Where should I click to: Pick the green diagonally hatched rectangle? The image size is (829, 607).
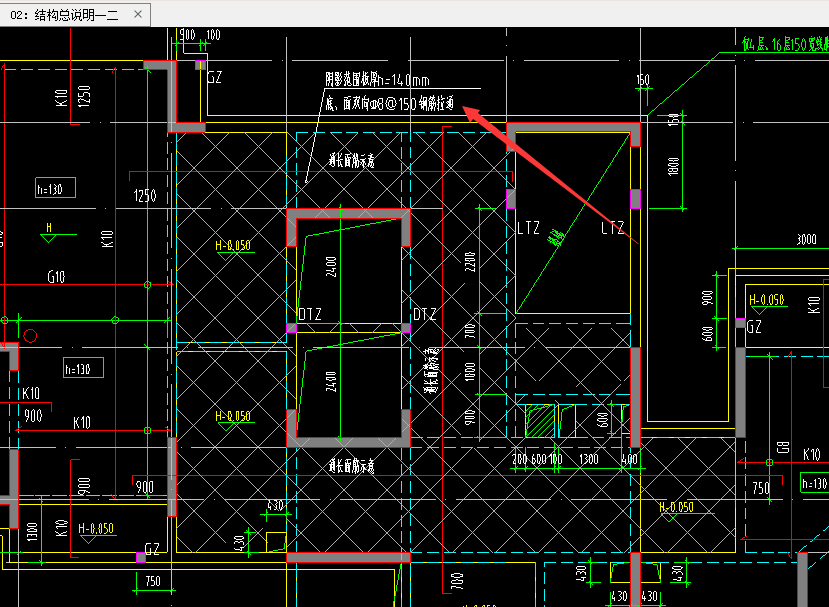pos(539,421)
